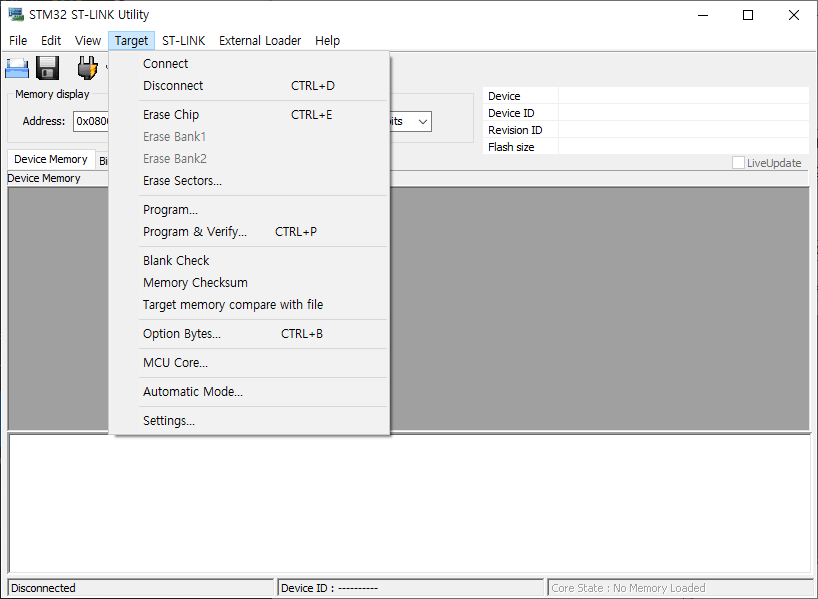This screenshot has width=818, height=599.
Task: Run Blank Check from the menu
Action: (x=249, y=260)
